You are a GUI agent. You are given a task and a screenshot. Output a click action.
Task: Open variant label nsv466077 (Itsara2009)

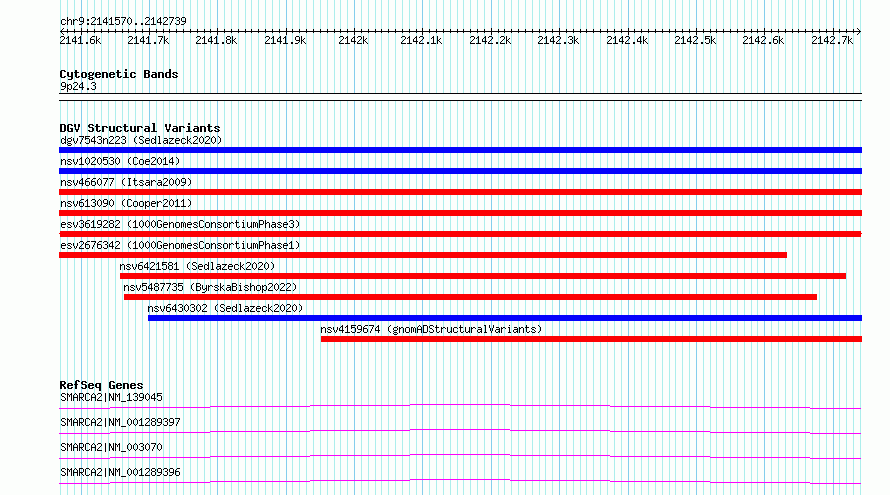coord(126,182)
